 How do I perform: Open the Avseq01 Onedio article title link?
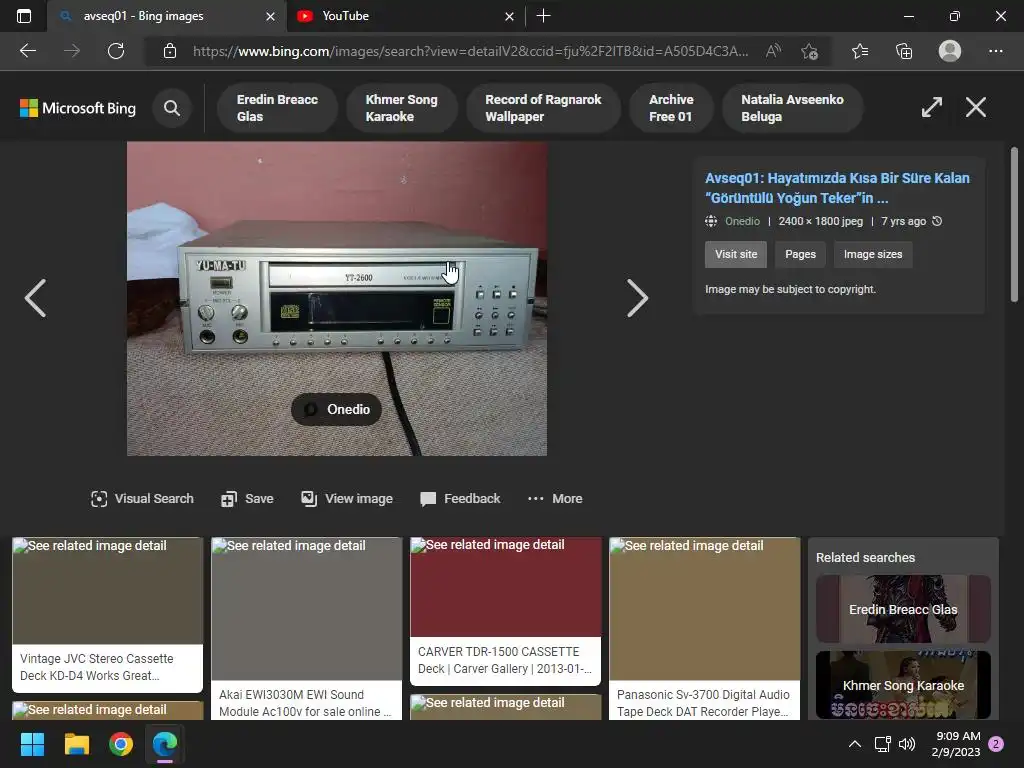click(837, 187)
